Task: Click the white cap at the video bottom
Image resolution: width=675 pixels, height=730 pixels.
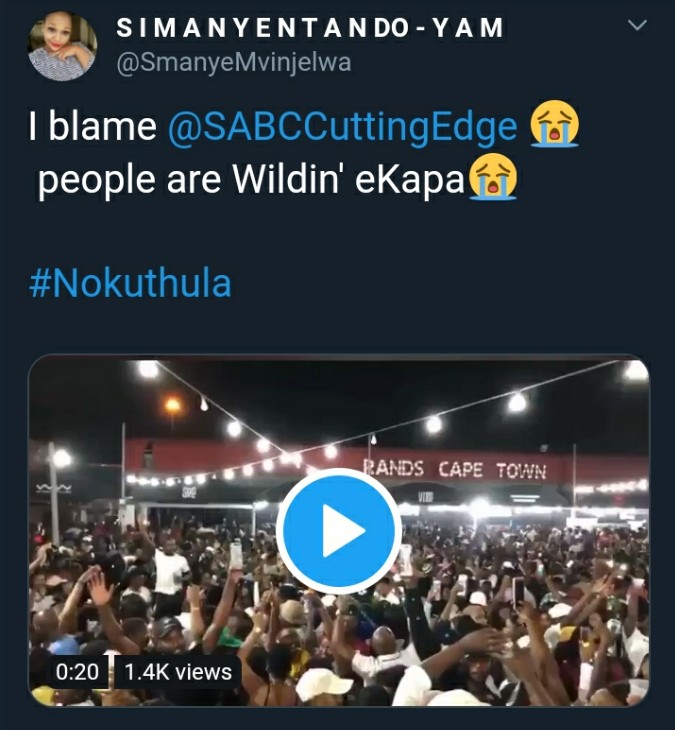Action: pyautogui.click(x=324, y=685)
